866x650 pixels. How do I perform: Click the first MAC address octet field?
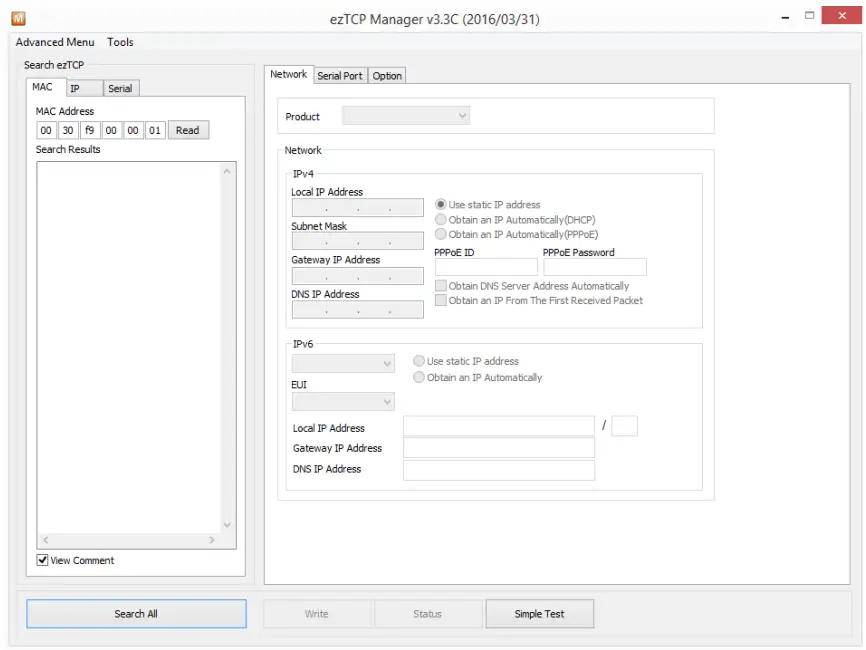coord(46,130)
